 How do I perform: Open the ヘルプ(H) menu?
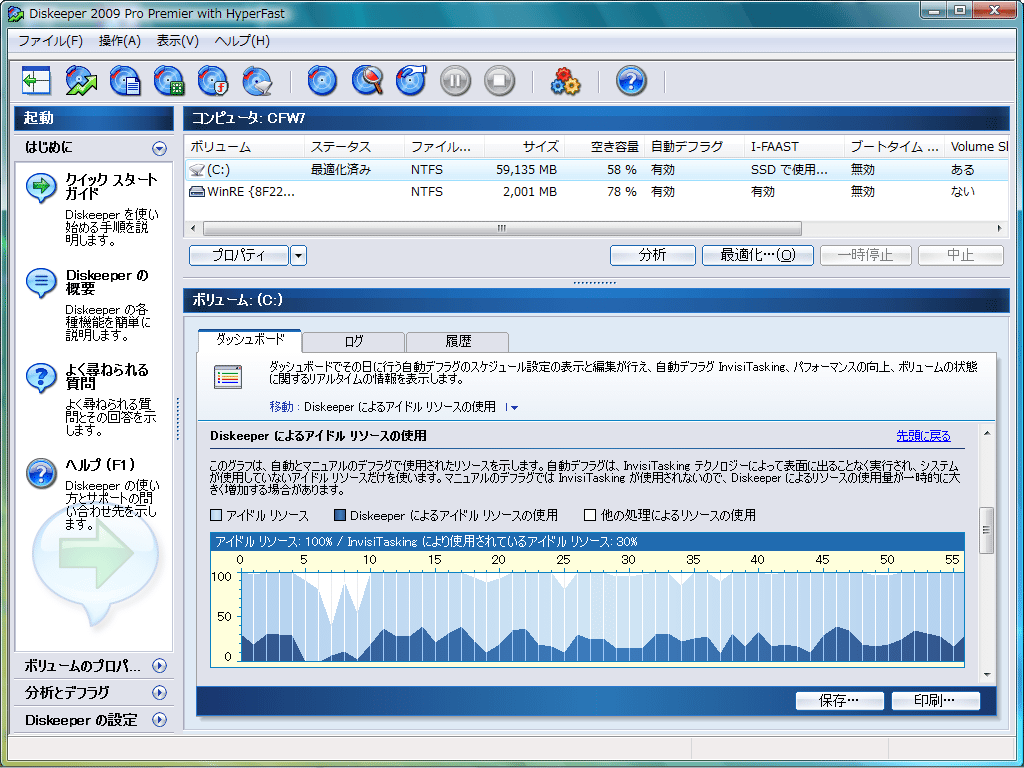[x=242, y=40]
